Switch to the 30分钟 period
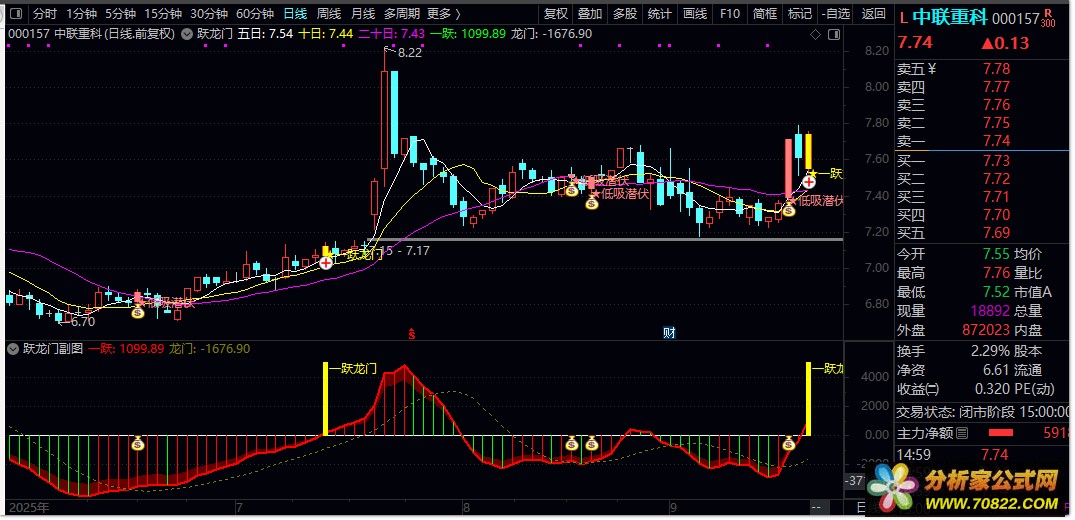Viewport: 1075px width, 520px height. pyautogui.click(x=208, y=13)
